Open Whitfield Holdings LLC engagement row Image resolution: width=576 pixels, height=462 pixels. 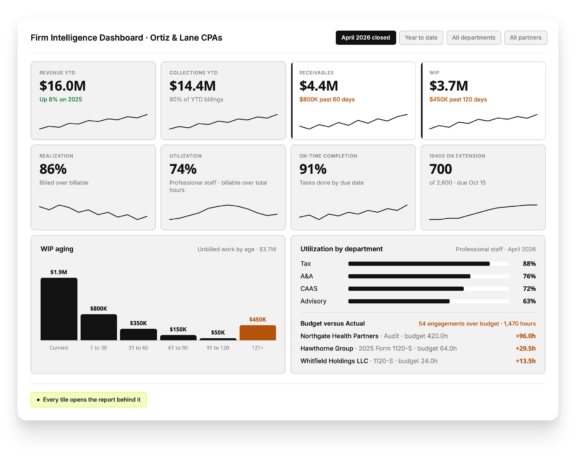418,361
